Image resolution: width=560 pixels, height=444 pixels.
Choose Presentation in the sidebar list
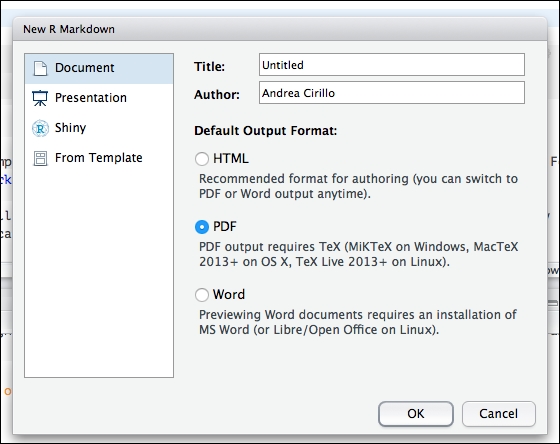pyautogui.click(x=99, y=98)
